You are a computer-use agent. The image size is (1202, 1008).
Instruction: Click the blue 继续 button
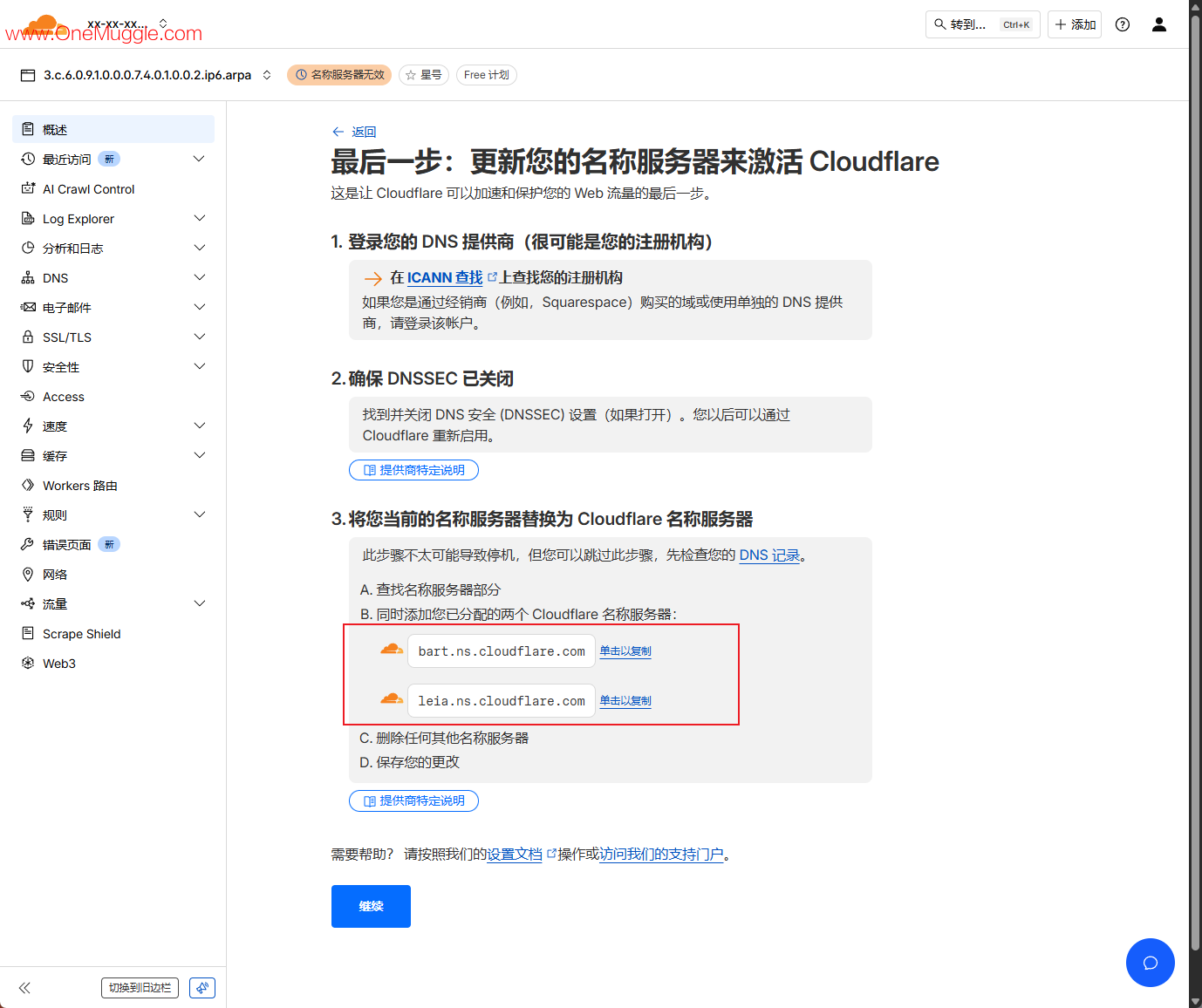click(371, 906)
